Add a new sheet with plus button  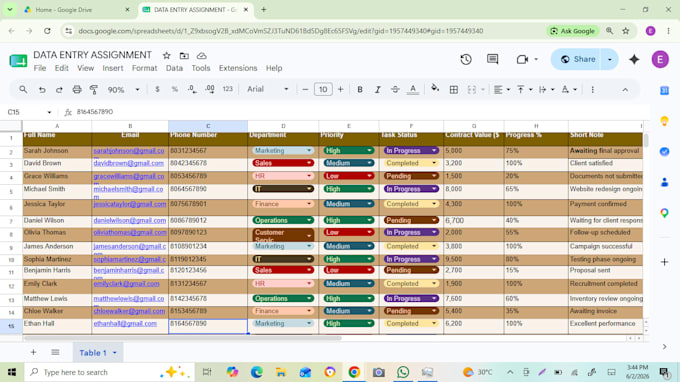33,353
